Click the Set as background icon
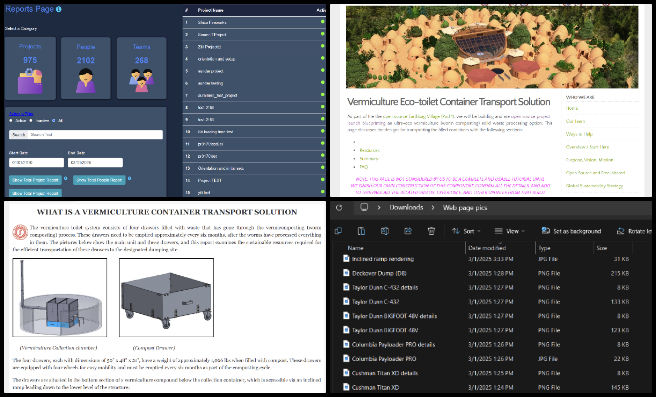656x397 pixels. click(x=546, y=231)
